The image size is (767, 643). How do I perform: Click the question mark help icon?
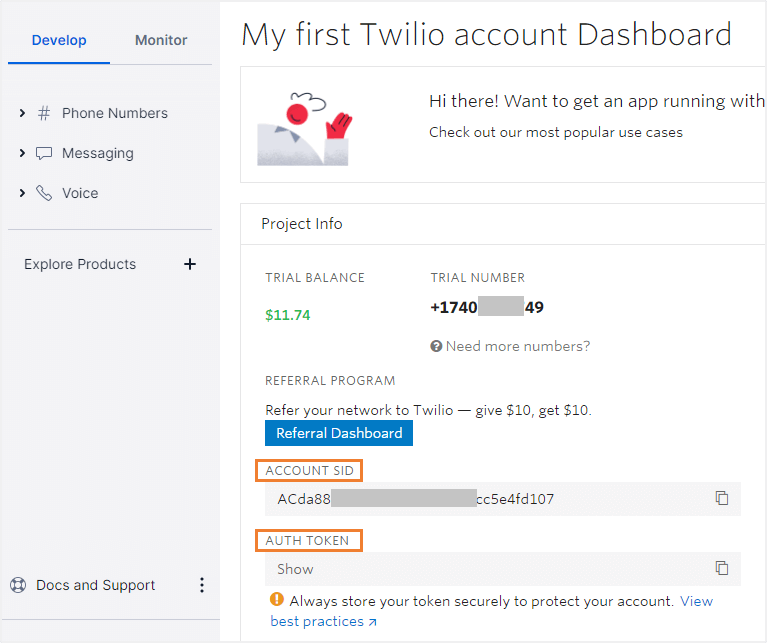[x=436, y=346]
